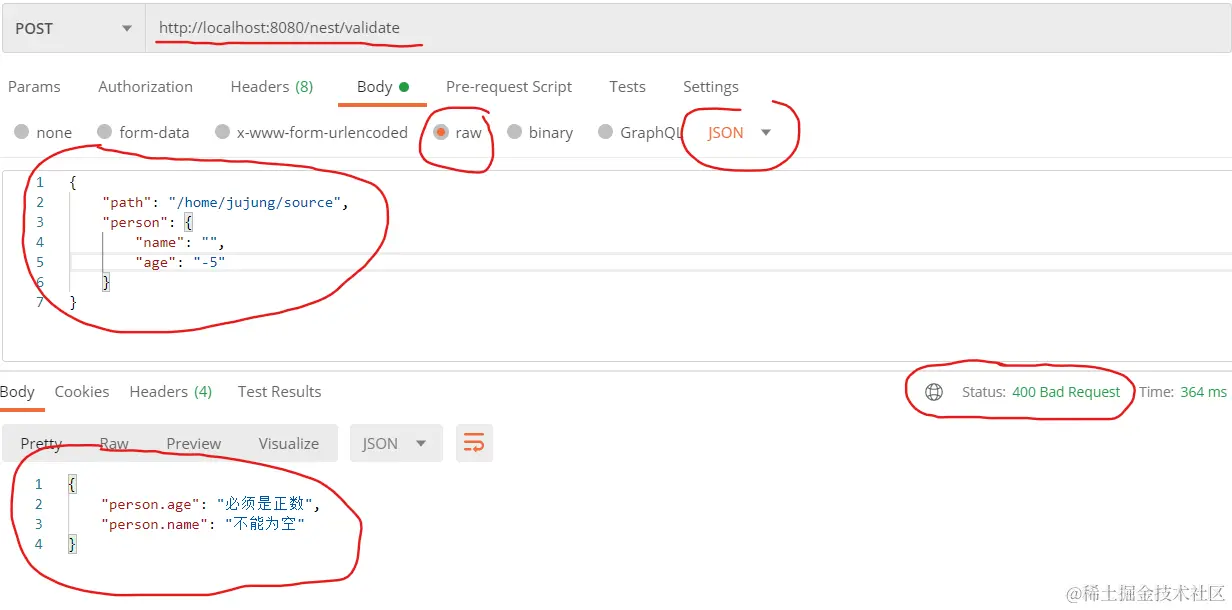Open the POST method dropdown
The image size is (1232, 610).
click(x=74, y=28)
